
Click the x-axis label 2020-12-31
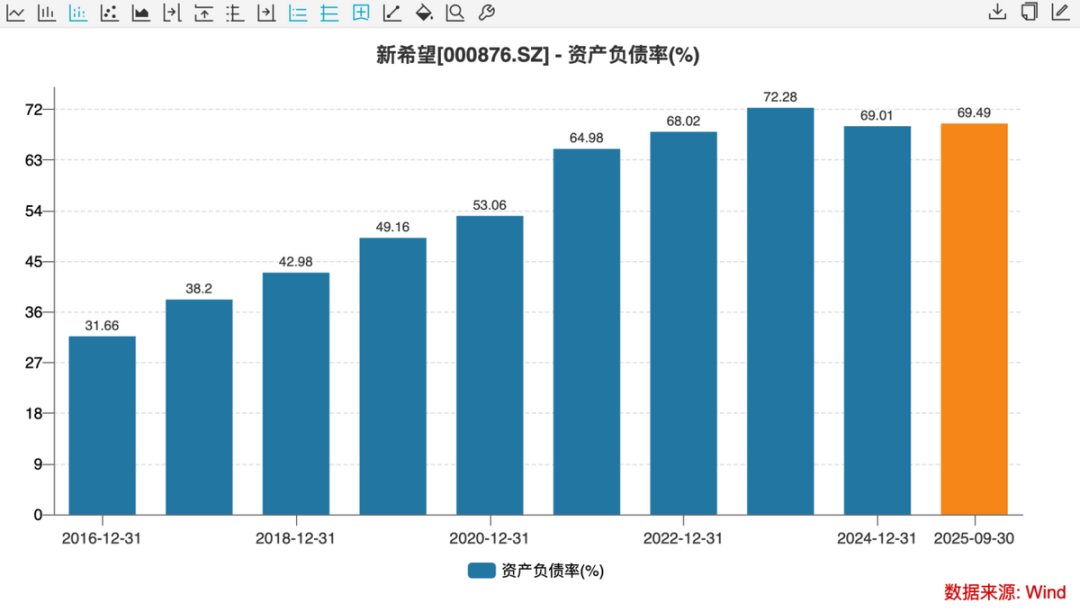489,538
